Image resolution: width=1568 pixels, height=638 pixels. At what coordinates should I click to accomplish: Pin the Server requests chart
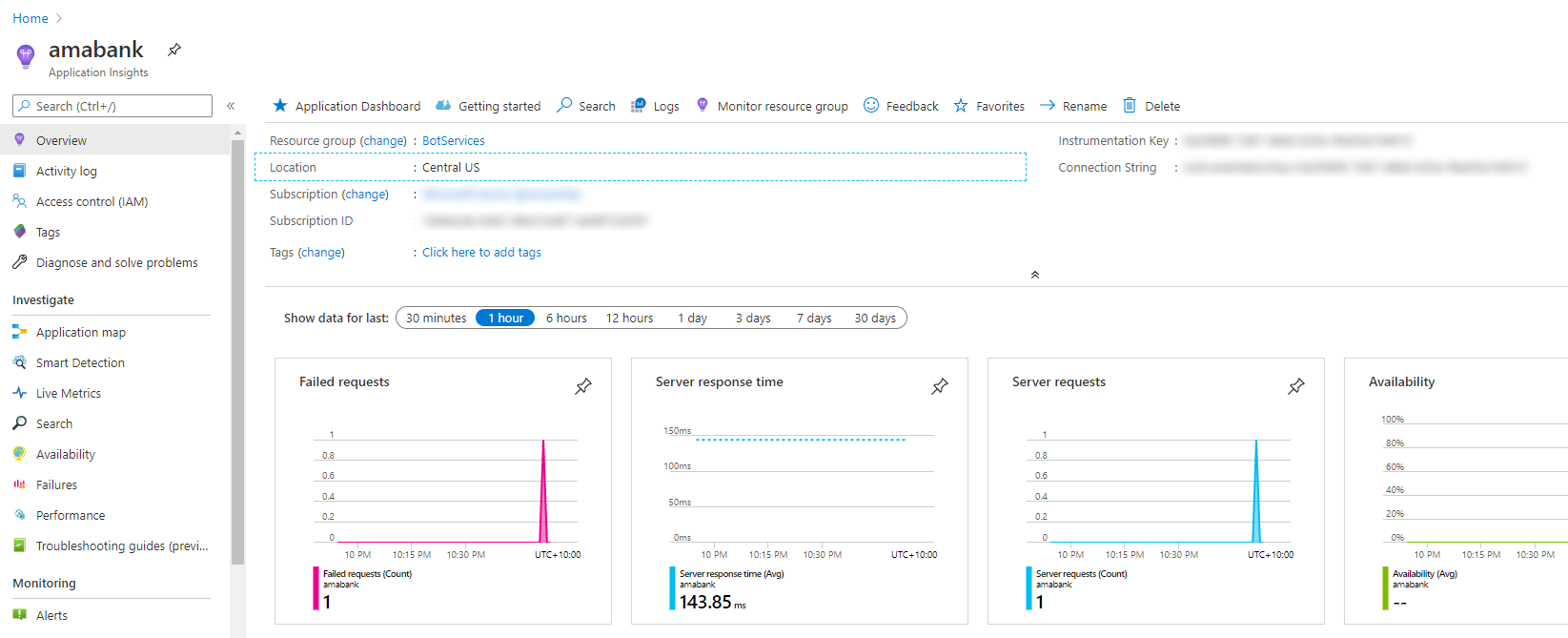click(1296, 386)
